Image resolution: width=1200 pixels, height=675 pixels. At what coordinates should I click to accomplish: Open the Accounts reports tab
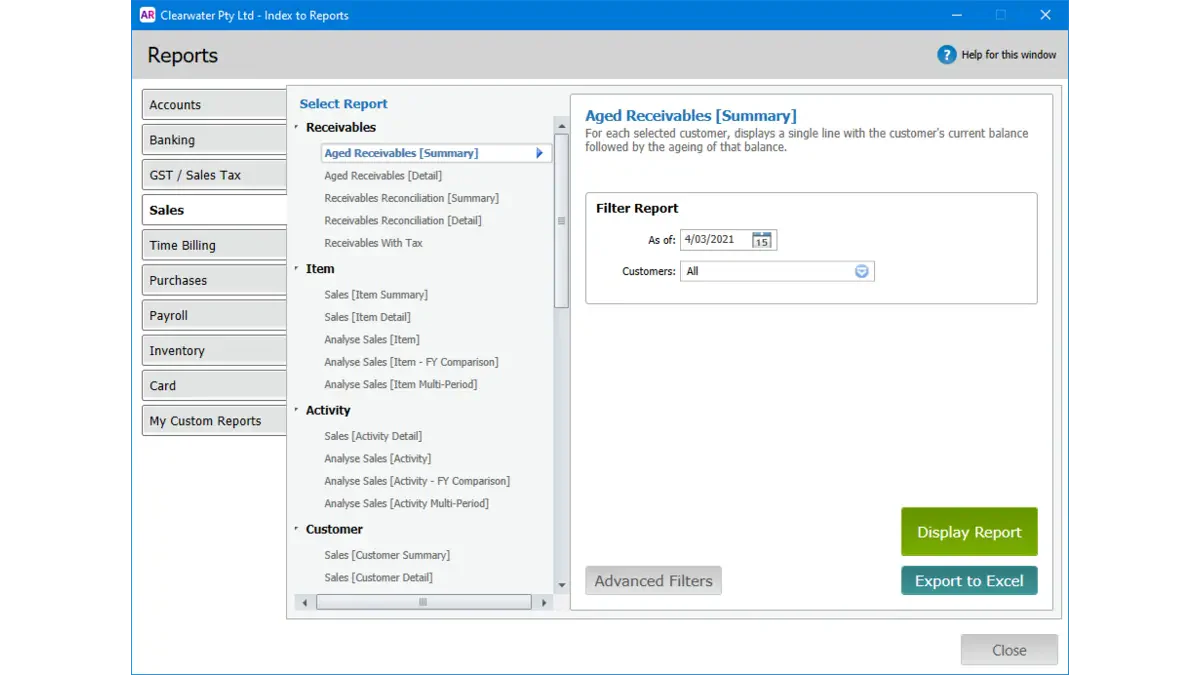point(214,105)
